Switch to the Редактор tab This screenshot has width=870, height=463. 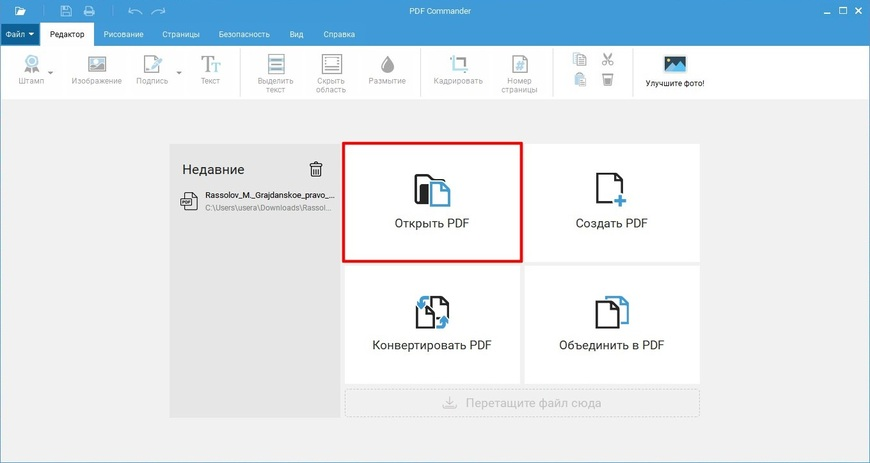[x=67, y=34]
